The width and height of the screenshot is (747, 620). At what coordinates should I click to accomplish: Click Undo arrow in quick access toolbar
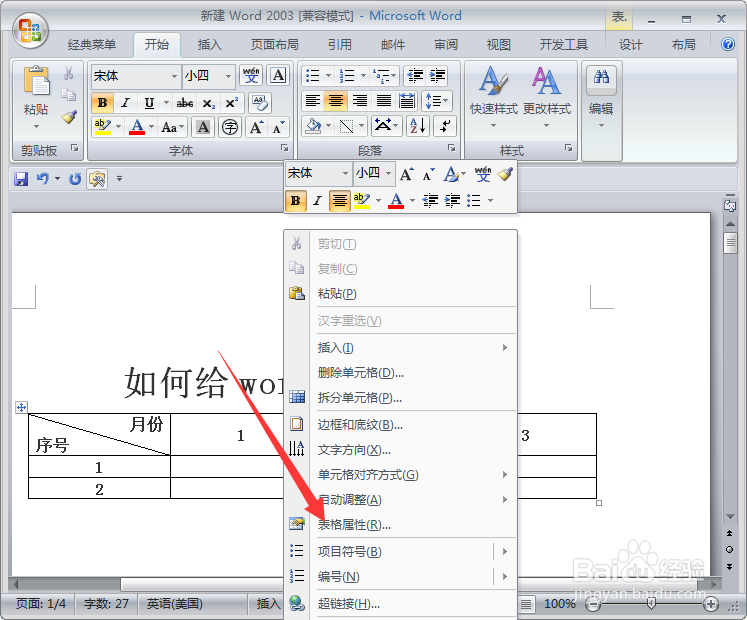coord(43,179)
